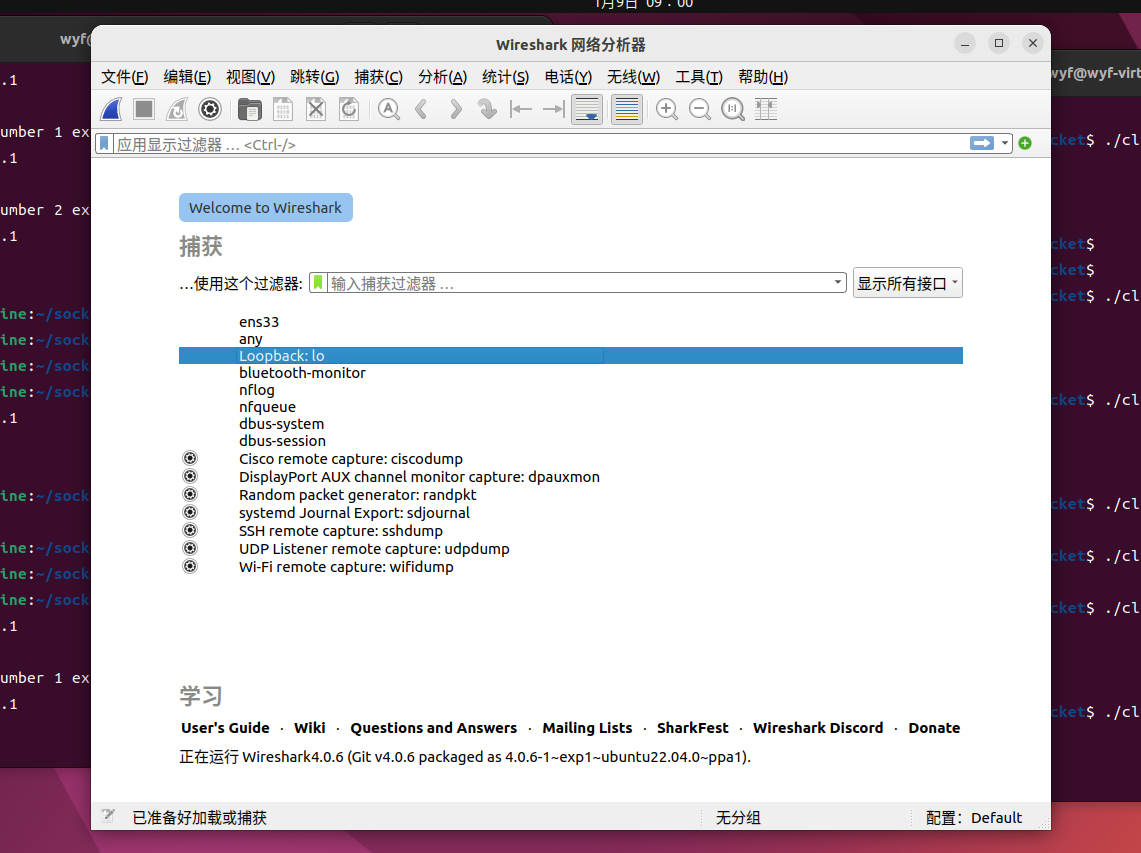
Task: Open the User's Guide link
Action: point(225,728)
